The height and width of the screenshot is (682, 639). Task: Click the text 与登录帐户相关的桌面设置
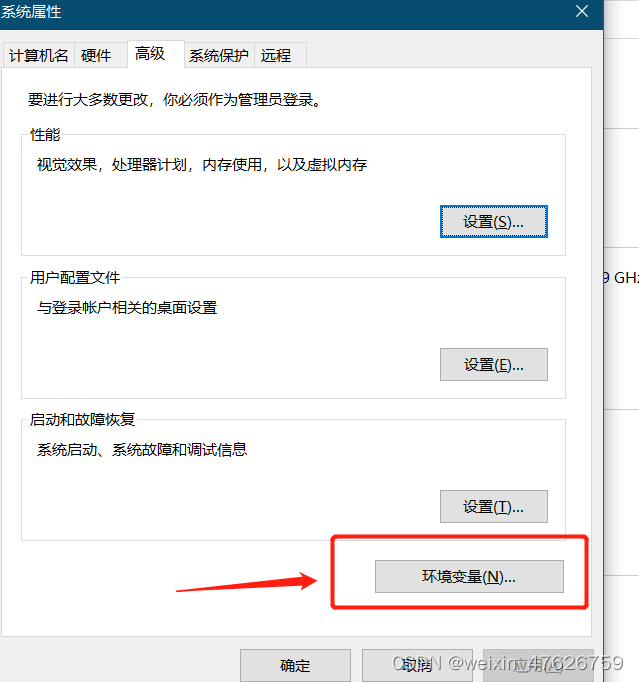click(127, 308)
